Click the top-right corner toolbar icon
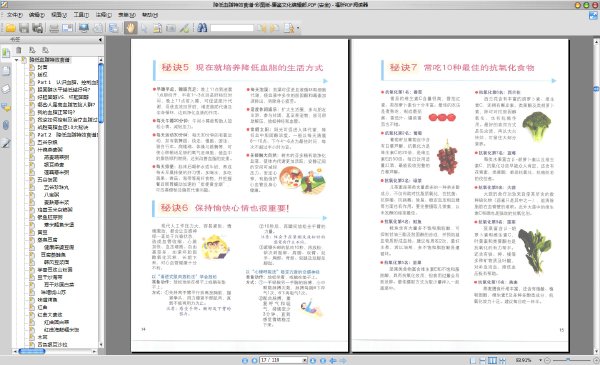Viewport: 600px width, 365px height. (x=593, y=15)
